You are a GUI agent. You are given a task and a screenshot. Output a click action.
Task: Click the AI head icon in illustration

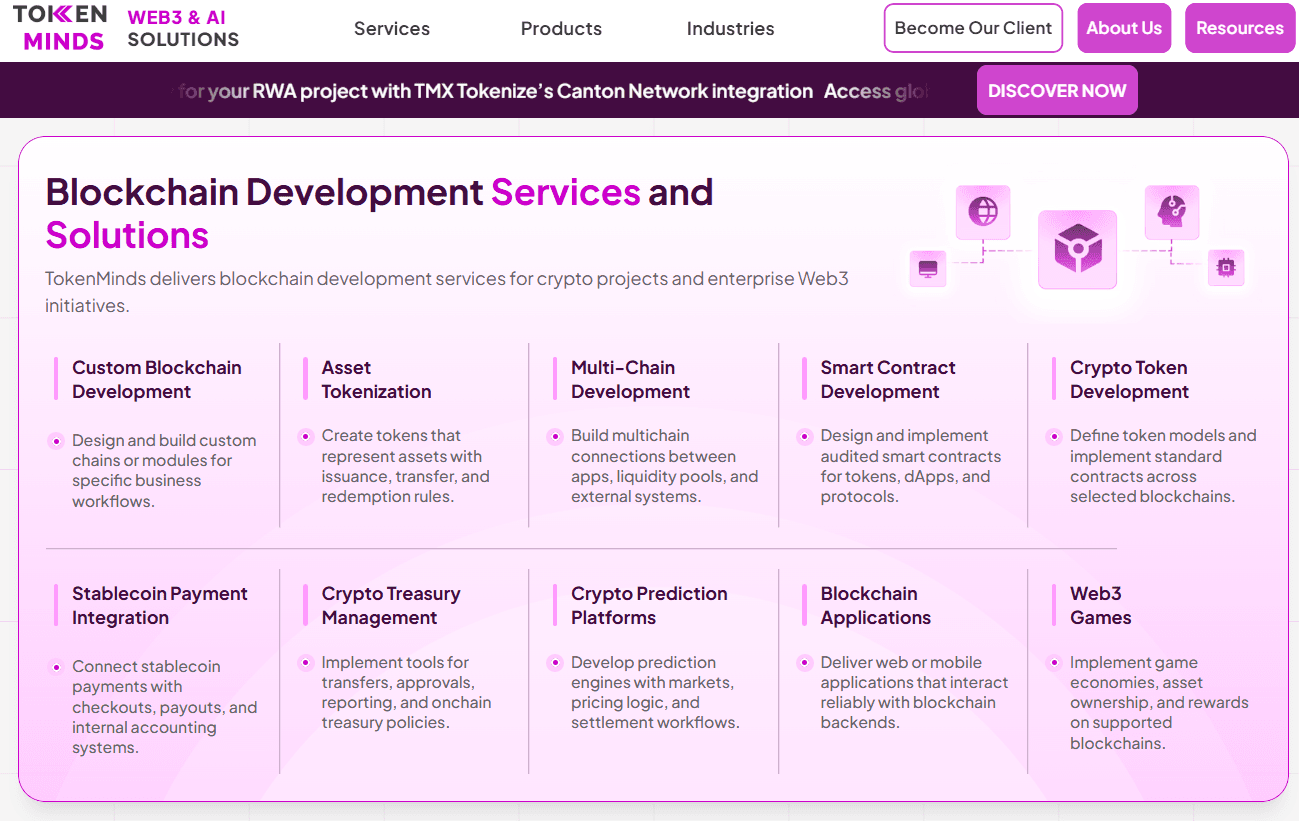click(1171, 211)
